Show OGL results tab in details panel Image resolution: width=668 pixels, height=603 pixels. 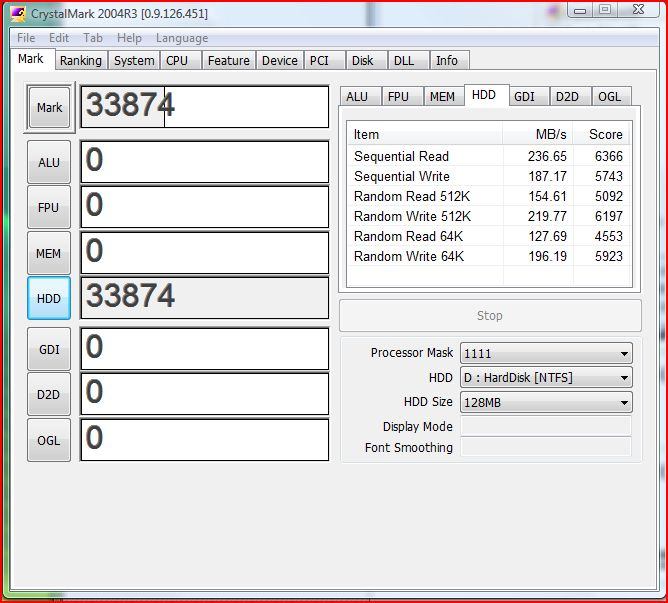610,97
